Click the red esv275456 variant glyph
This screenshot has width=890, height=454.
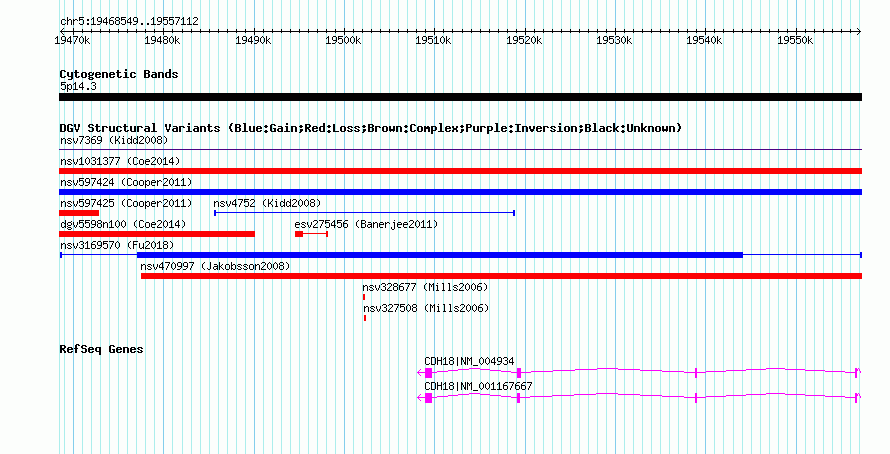pos(312,234)
